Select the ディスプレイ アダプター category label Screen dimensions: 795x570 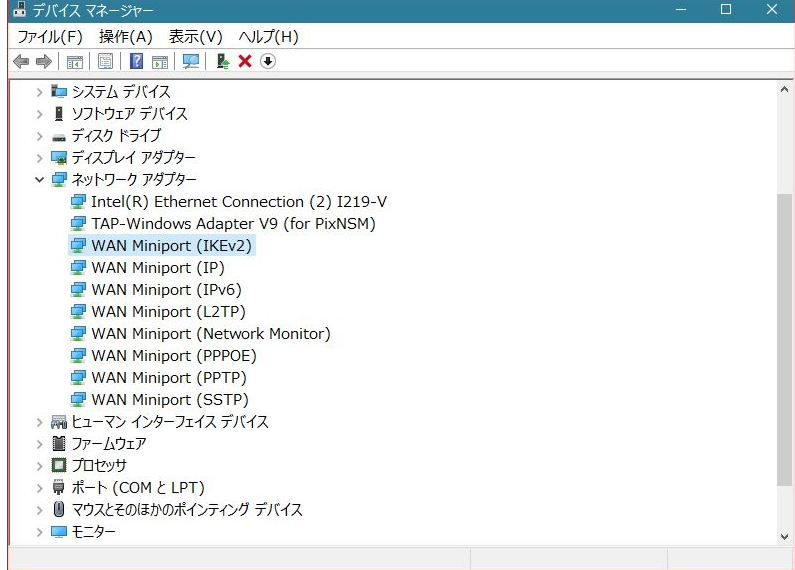[133, 158]
